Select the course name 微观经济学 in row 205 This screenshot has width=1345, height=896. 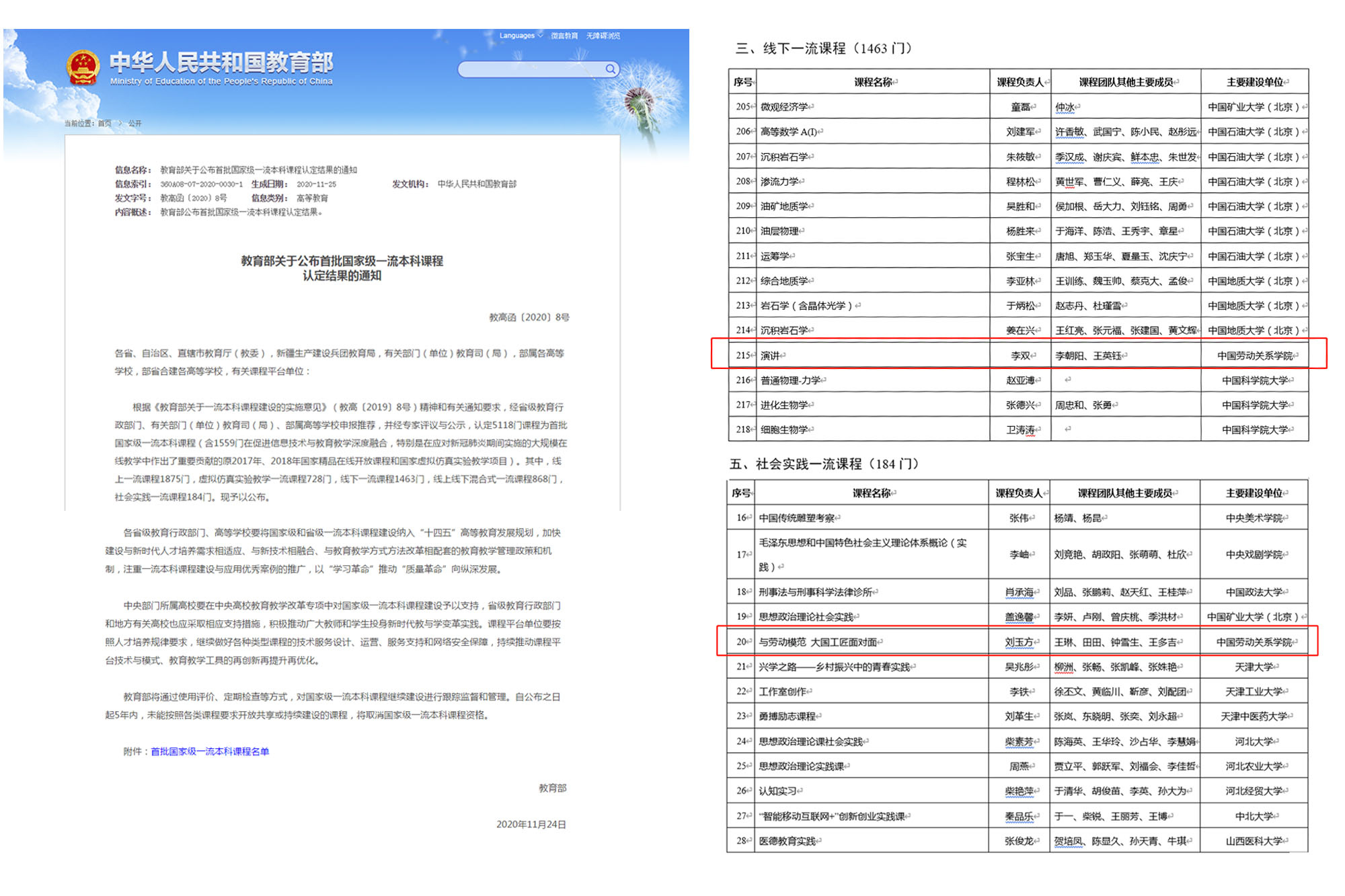pyautogui.click(x=782, y=106)
